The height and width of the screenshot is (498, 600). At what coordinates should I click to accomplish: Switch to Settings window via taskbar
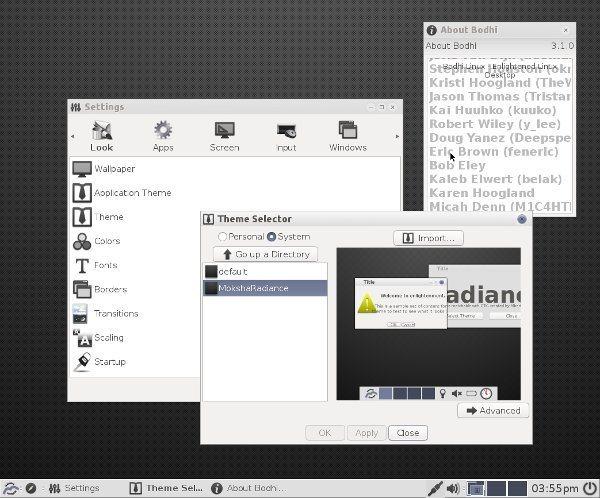(x=74, y=488)
